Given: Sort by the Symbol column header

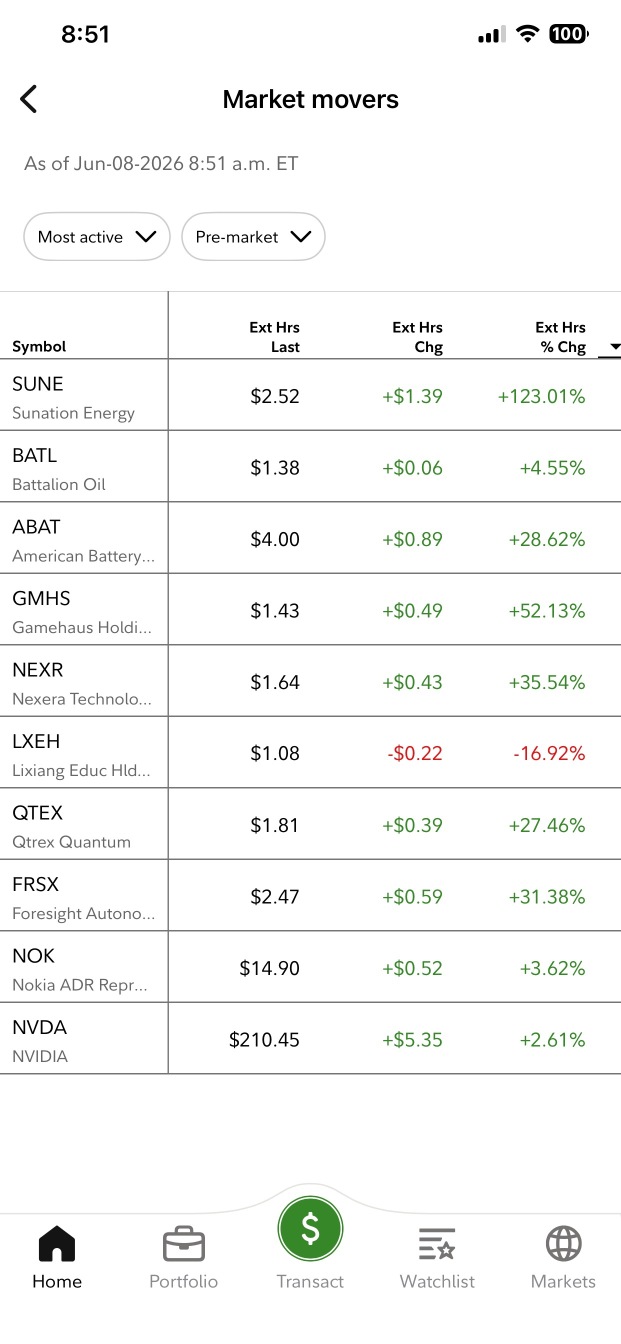Looking at the screenshot, I should [x=39, y=347].
